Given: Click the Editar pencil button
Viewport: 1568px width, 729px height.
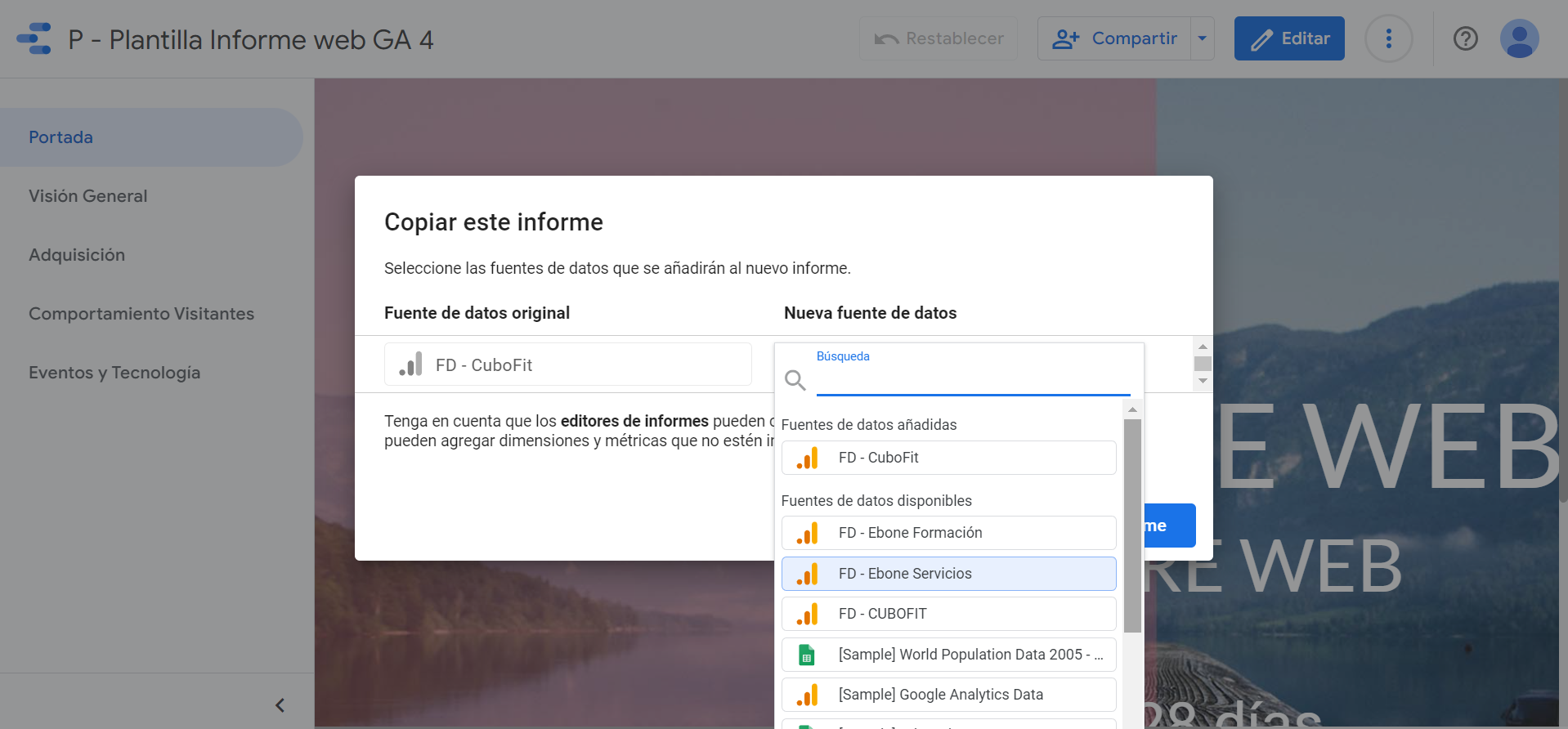Looking at the screenshot, I should click(1288, 38).
